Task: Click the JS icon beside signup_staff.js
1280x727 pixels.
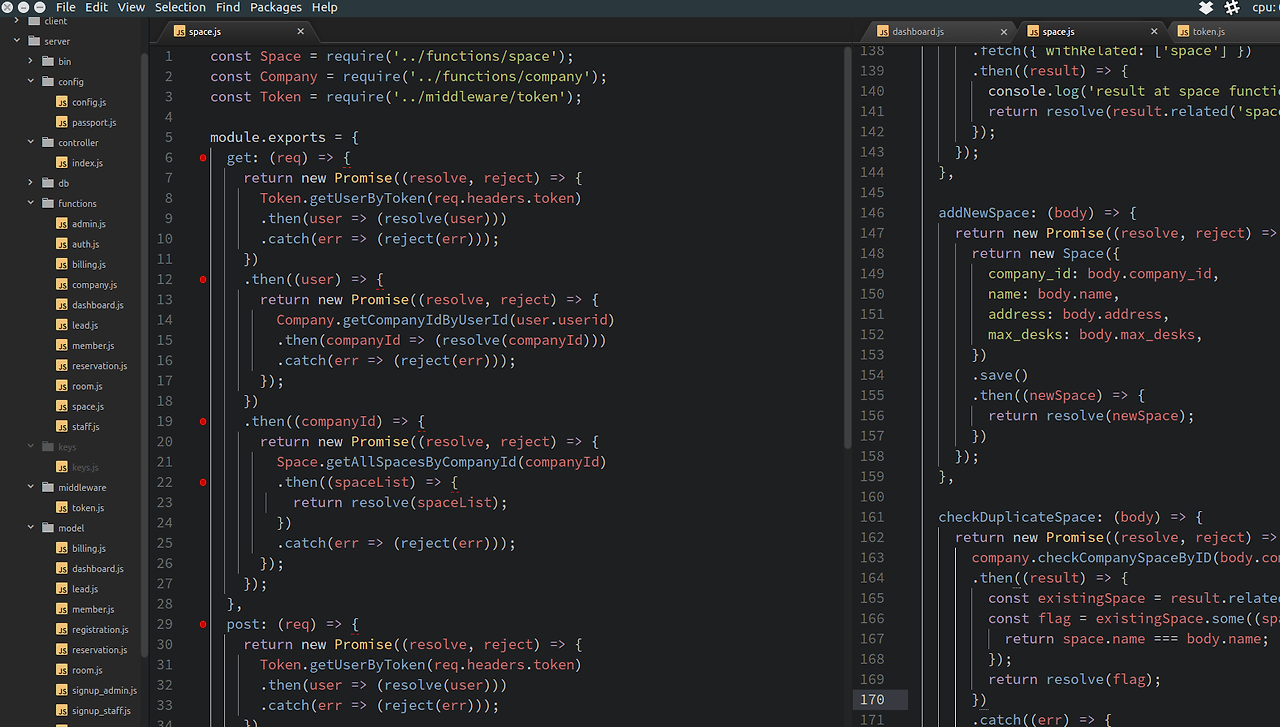Action: pos(62,711)
